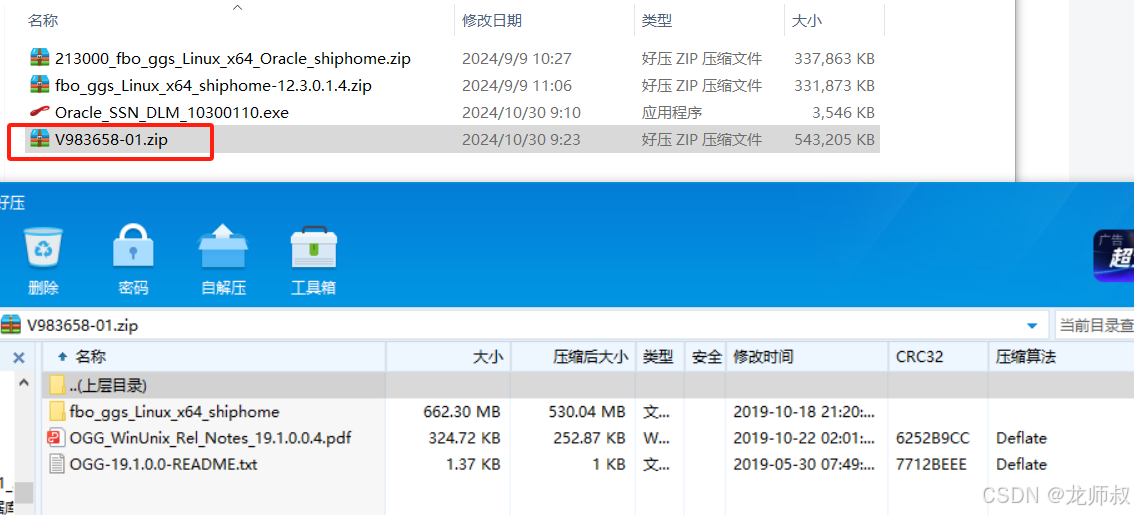Click the V983658-01.zip path field text
The width and height of the screenshot is (1134, 515).
[x=82, y=325]
